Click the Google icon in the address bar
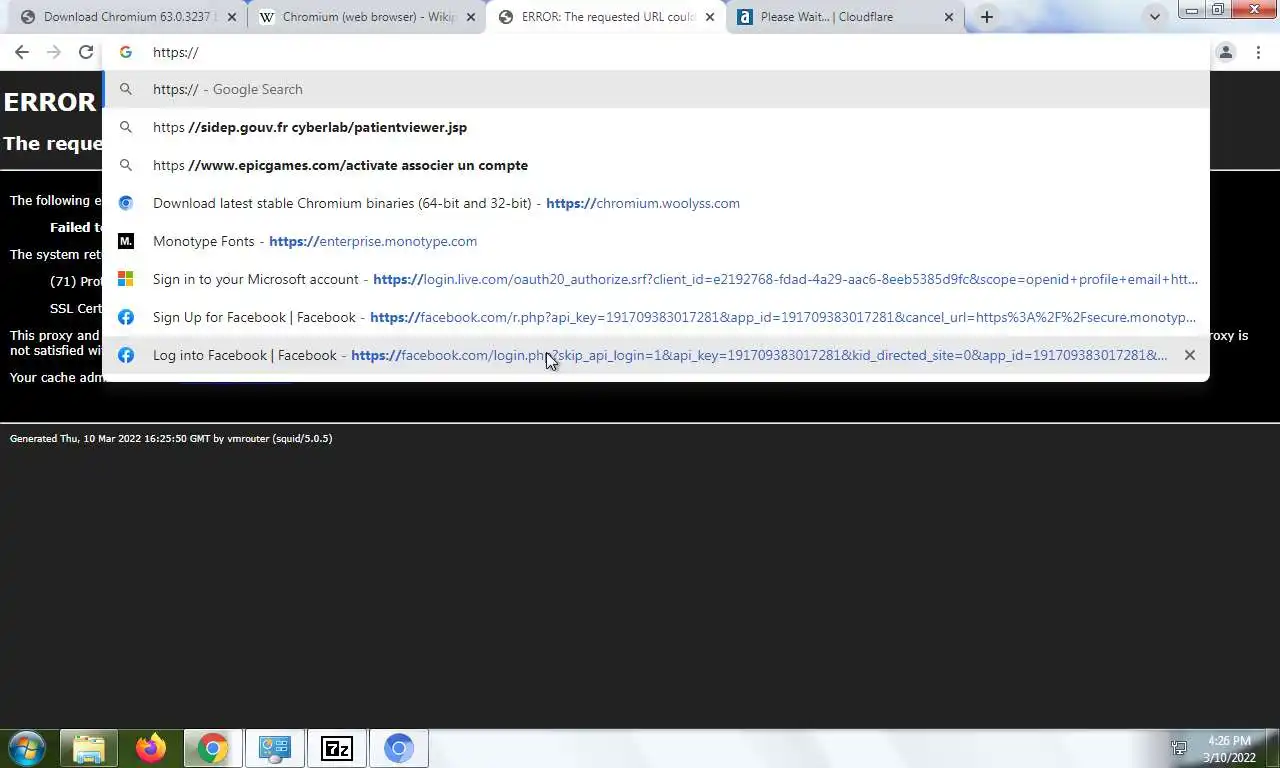 [x=126, y=53]
